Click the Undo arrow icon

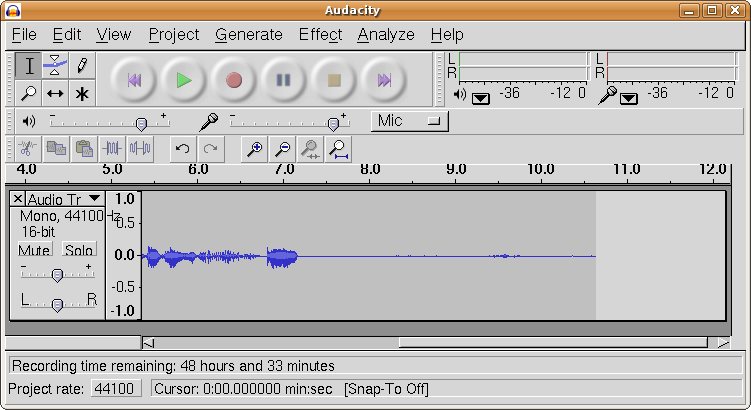[x=182, y=149]
